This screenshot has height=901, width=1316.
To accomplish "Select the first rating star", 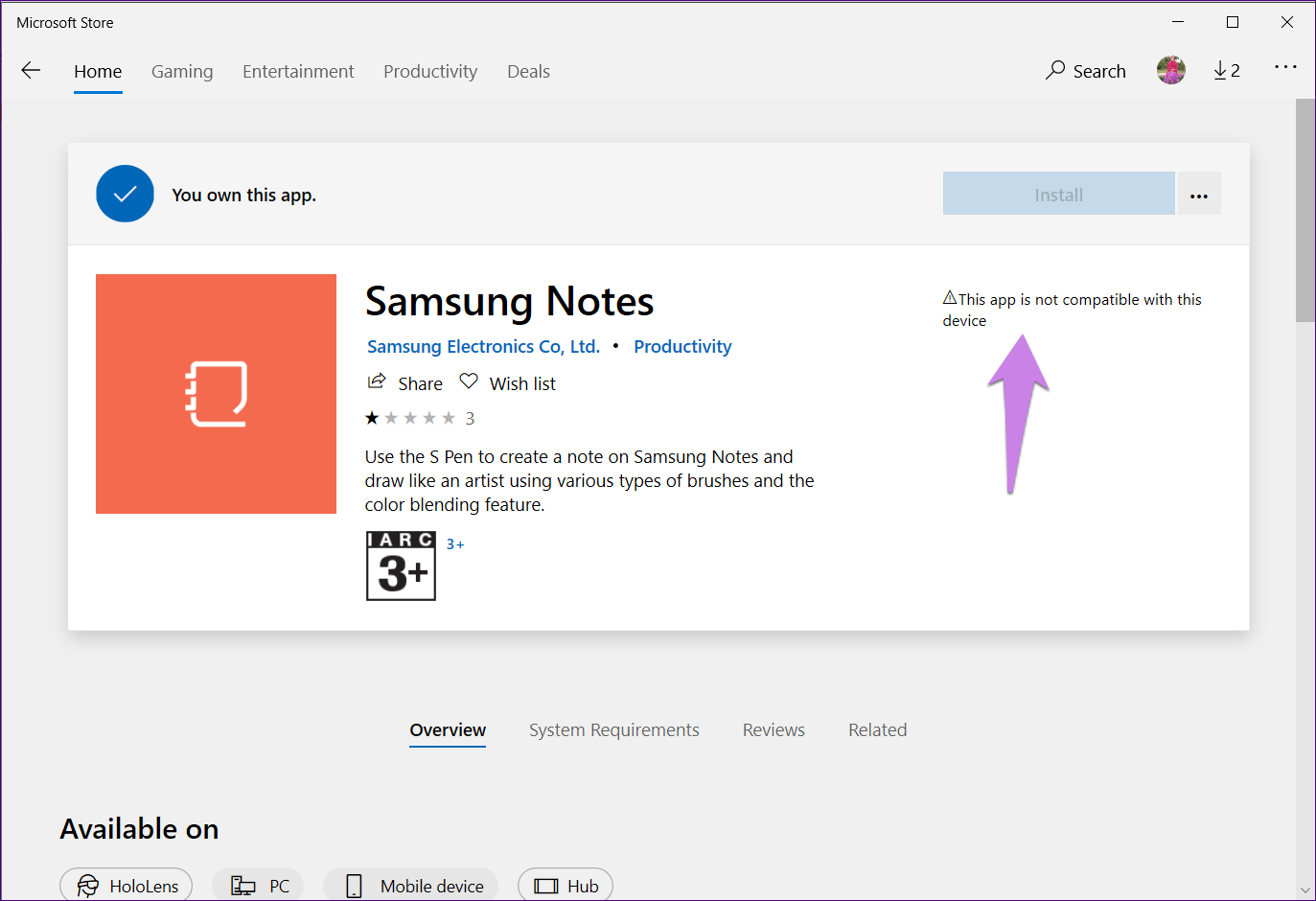I will (x=372, y=417).
